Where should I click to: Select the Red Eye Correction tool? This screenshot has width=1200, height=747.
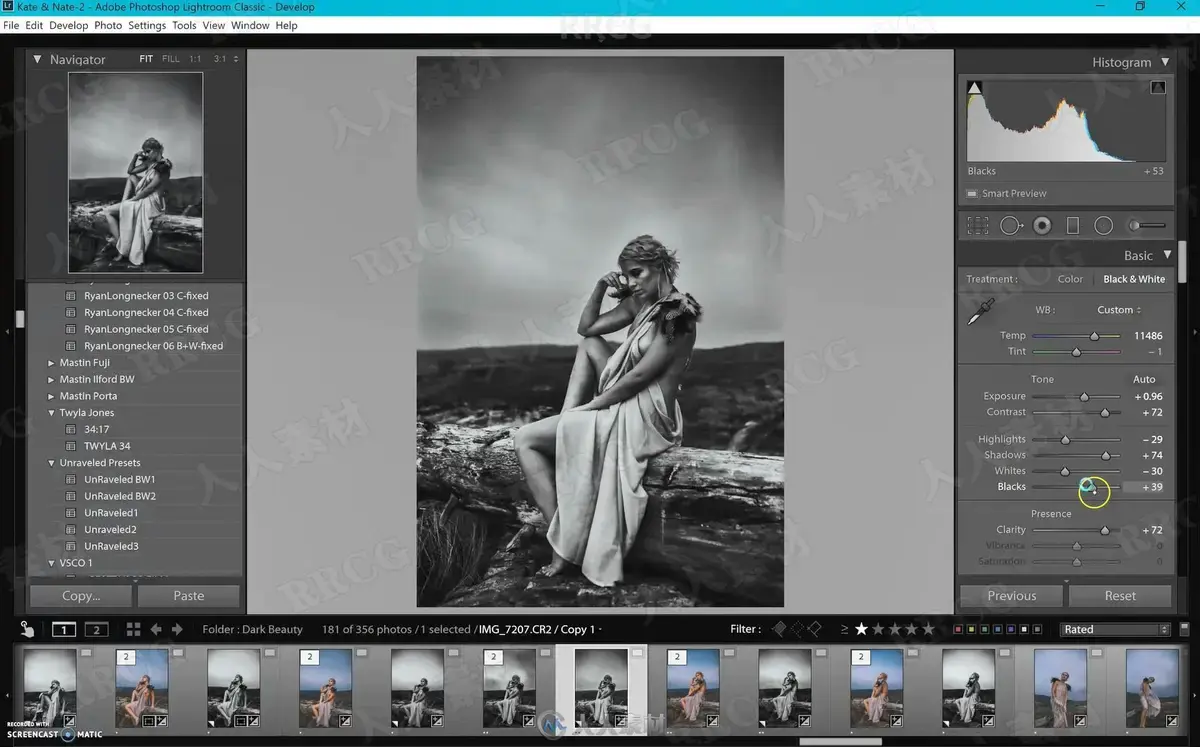pyautogui.click(x=1043, y=226)
